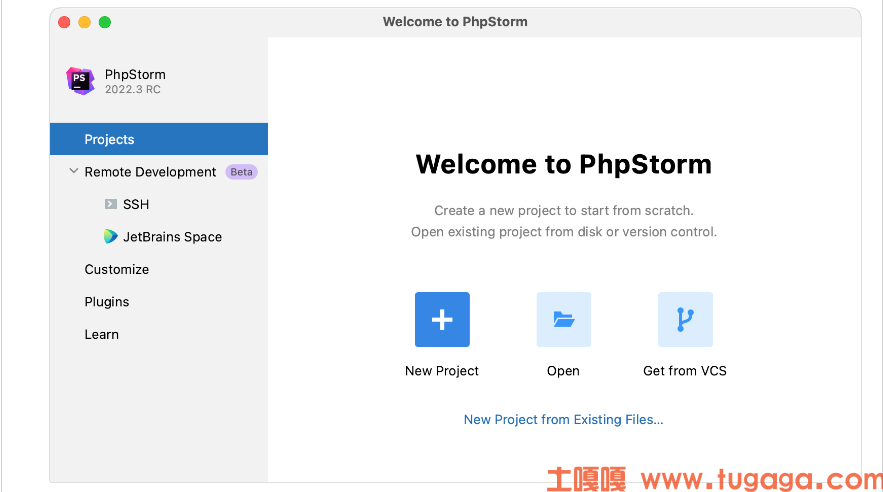Click the blue New Project plus icon
883x492 pixels.
442,319
